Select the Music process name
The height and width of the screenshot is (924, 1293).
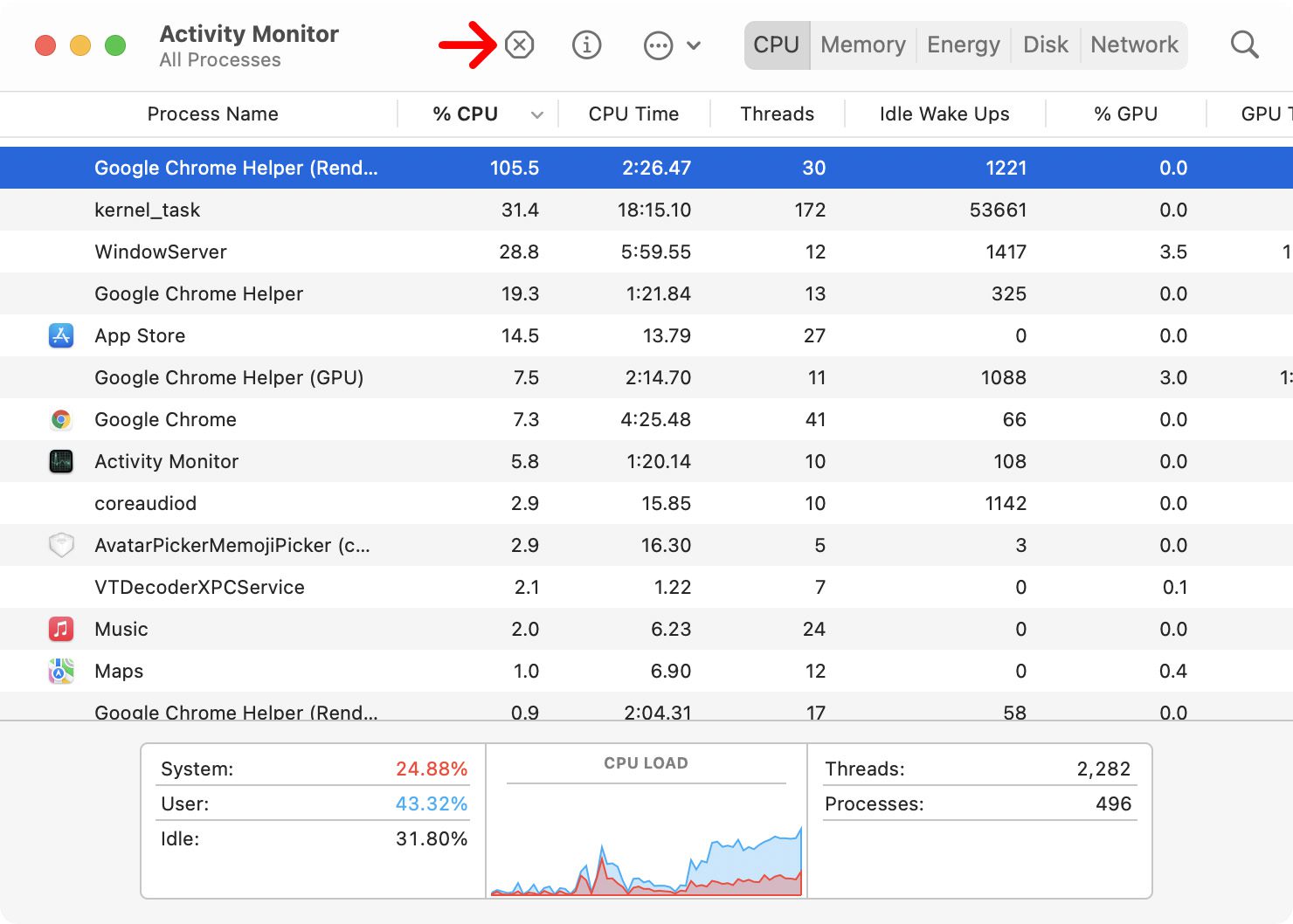121,629
